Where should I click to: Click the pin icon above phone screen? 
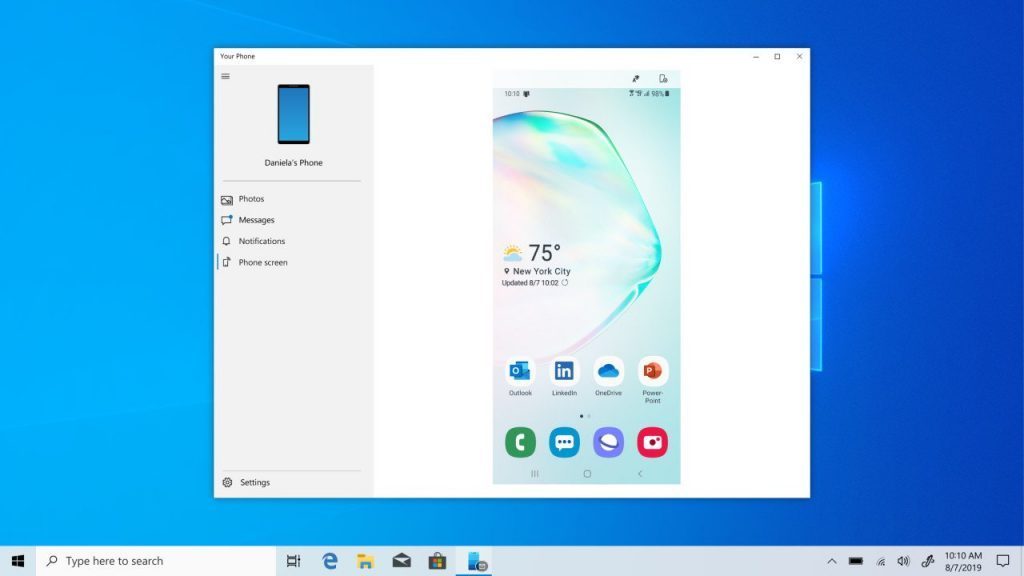pyautogui.click(x=635, y=79)
